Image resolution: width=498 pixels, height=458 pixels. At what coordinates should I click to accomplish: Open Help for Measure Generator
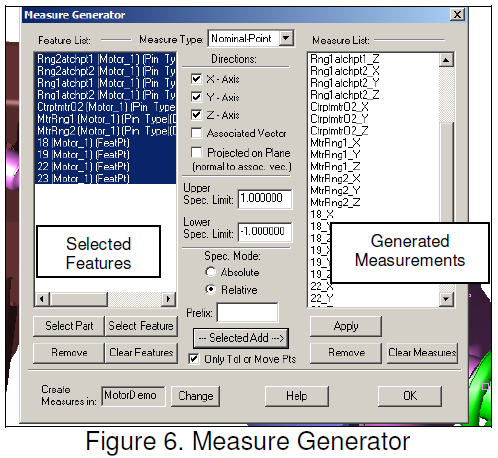[x=297, y=396]
